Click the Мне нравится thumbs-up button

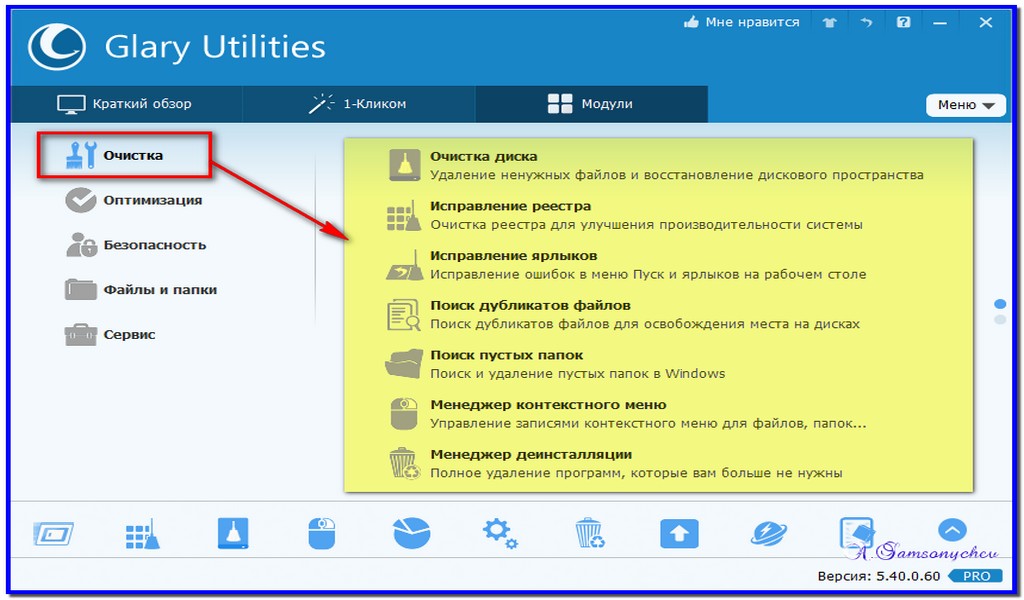(741, 22)
